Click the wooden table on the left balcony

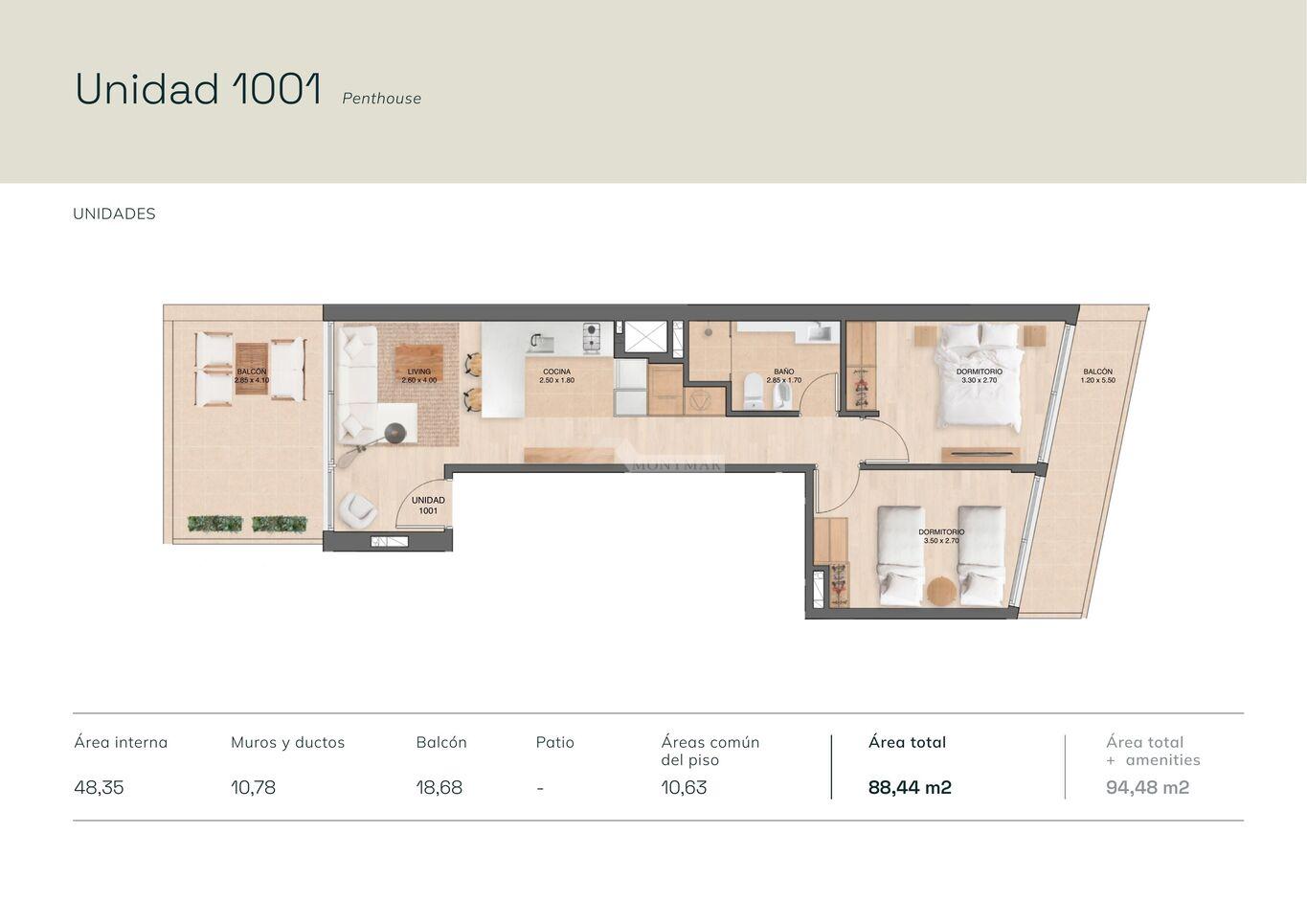click(252, 371)
